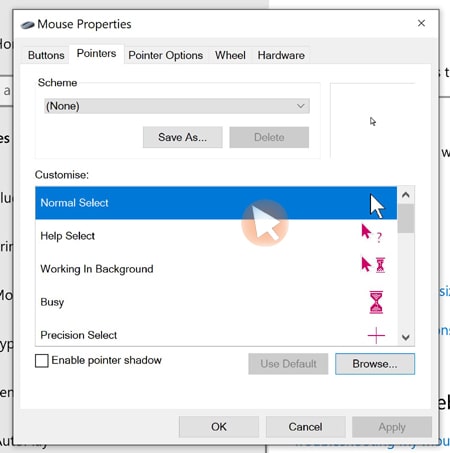Go to the Wheel tab
450x453 pixels.
[x=230, y=55]
